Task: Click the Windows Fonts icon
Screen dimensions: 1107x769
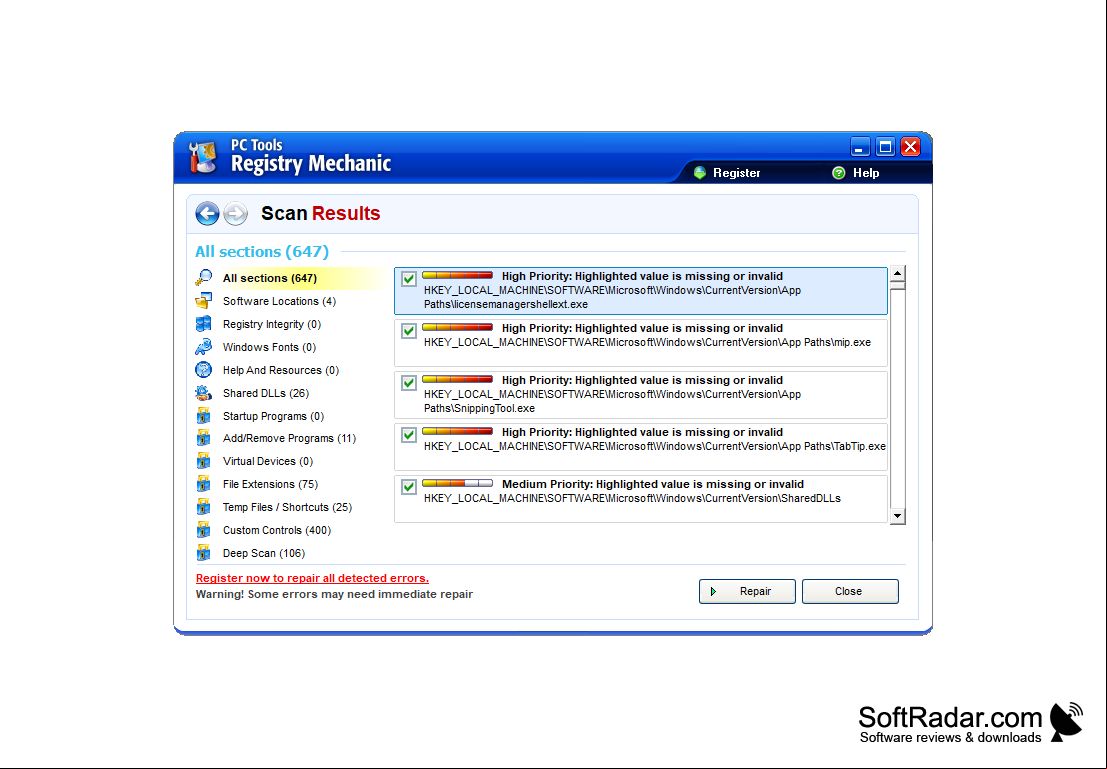Action: point(203,347)
